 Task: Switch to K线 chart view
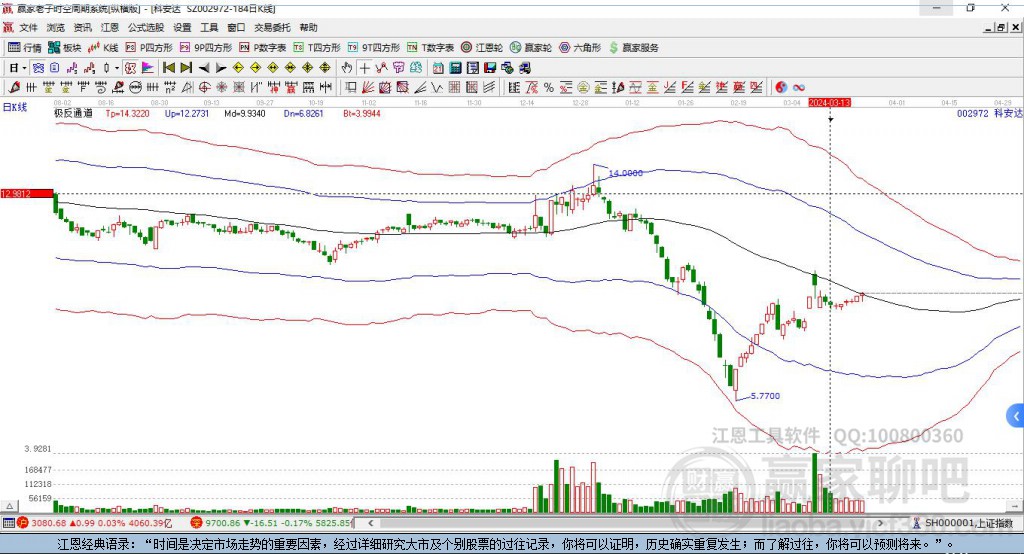(x=103, y=48)
